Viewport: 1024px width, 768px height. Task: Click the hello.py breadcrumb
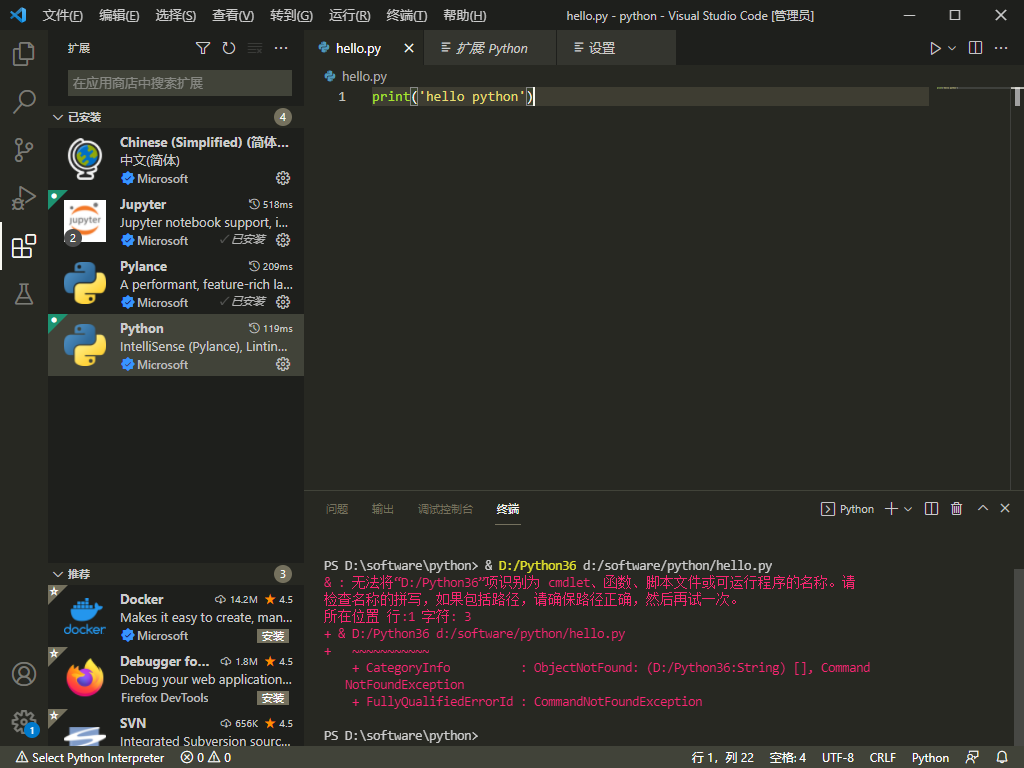(x=356, y=76)
